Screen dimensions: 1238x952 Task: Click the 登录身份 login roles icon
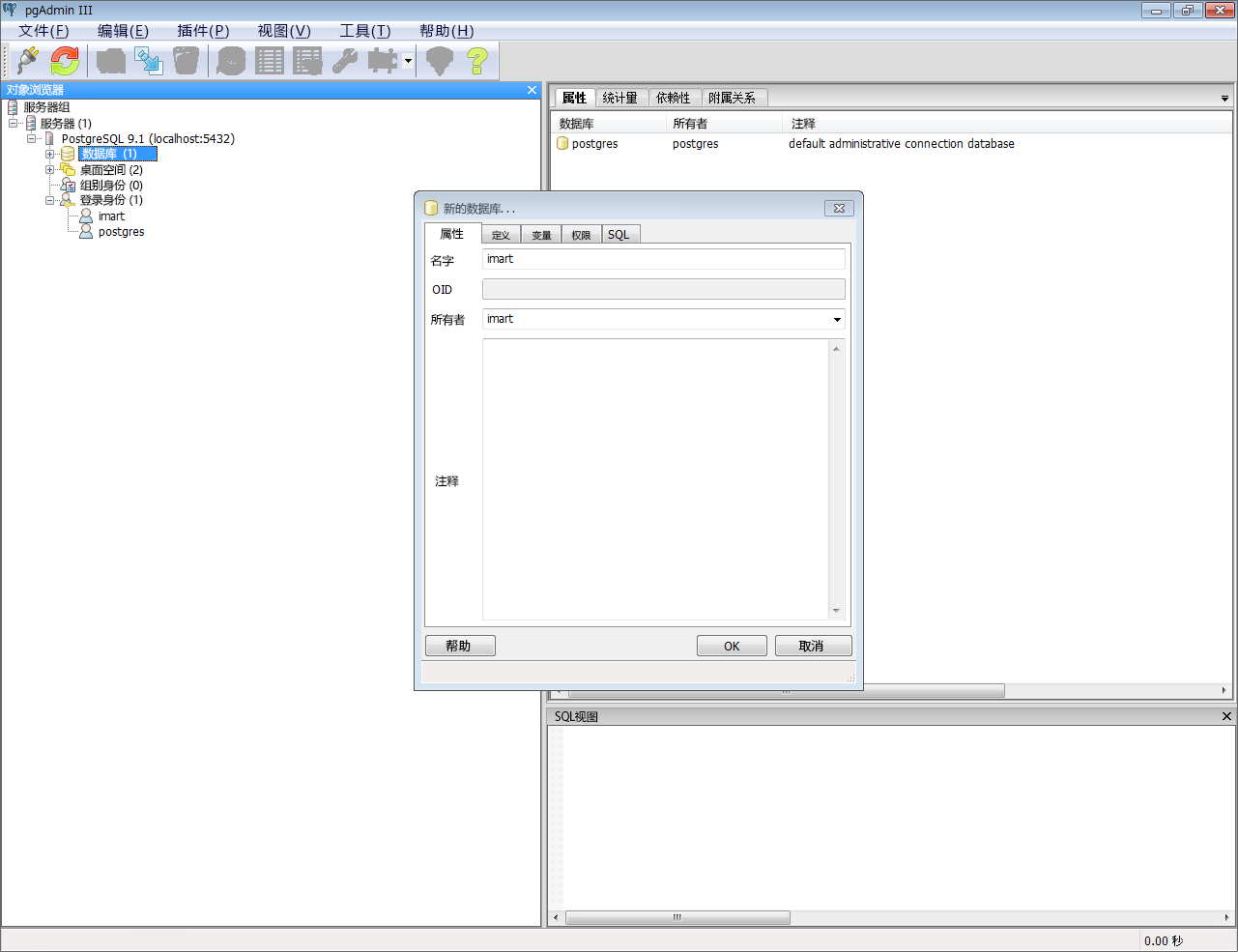click(68, 200)
